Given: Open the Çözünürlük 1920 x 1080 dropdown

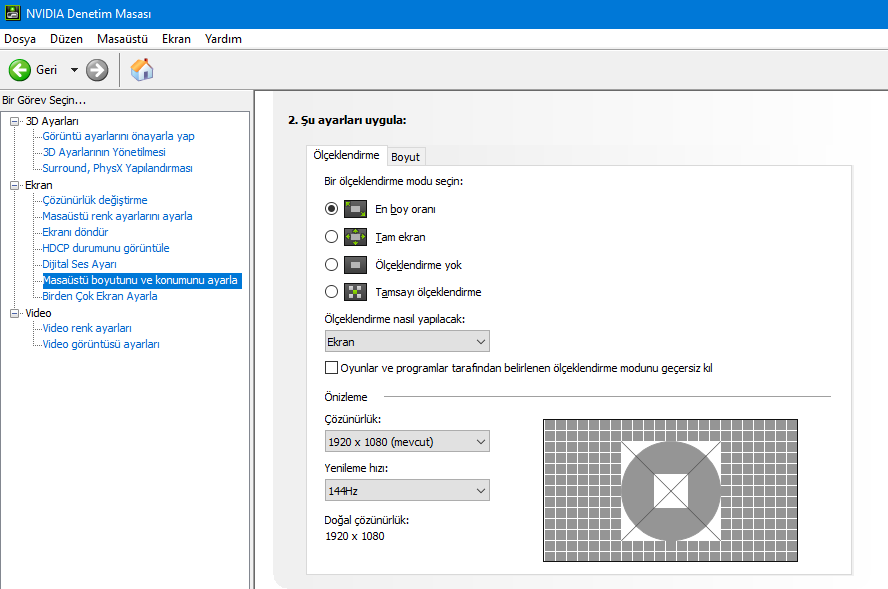Looking at the screenshot, I should pos(407,441).
